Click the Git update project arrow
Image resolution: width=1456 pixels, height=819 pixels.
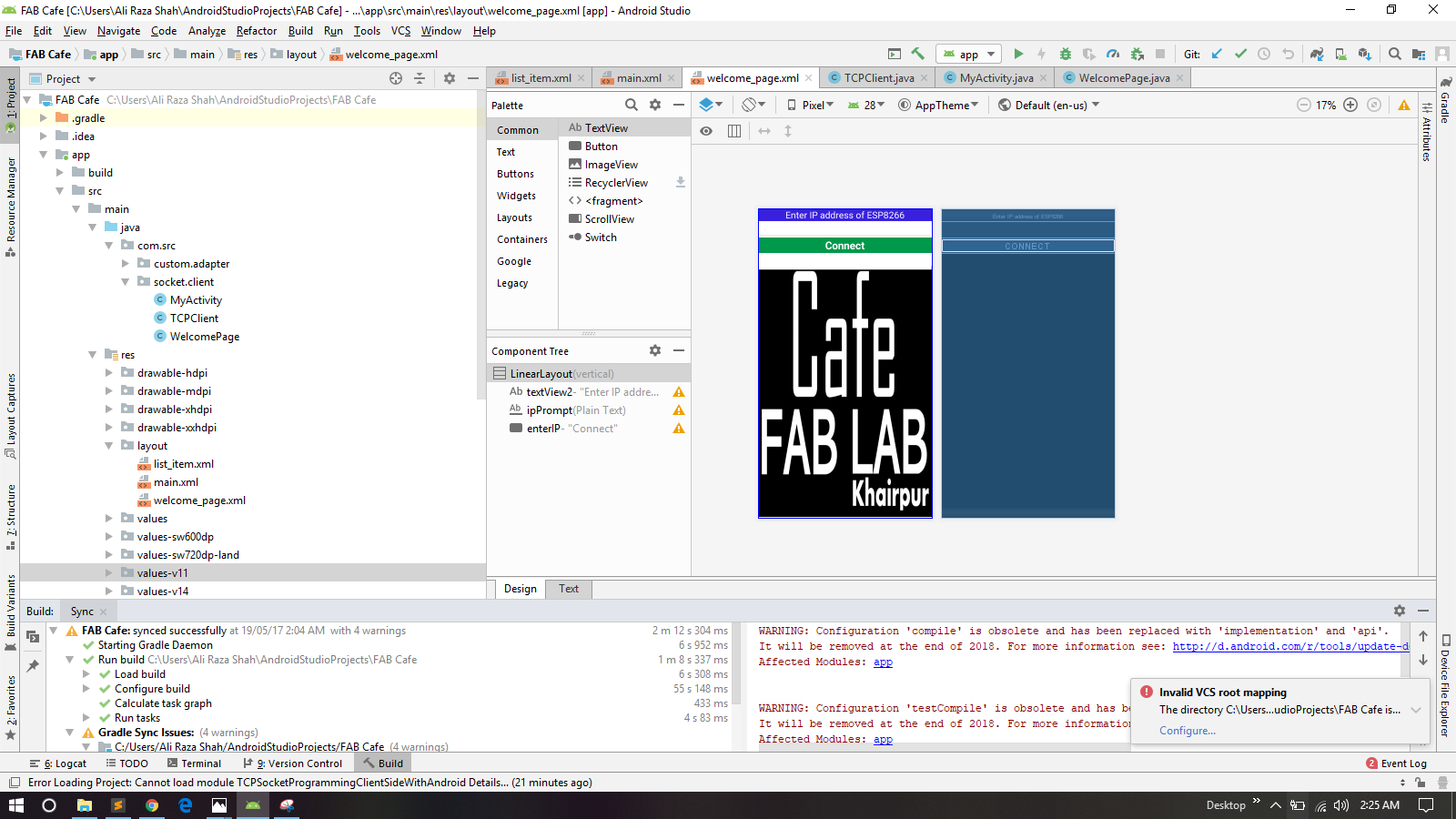(1217, 54)
